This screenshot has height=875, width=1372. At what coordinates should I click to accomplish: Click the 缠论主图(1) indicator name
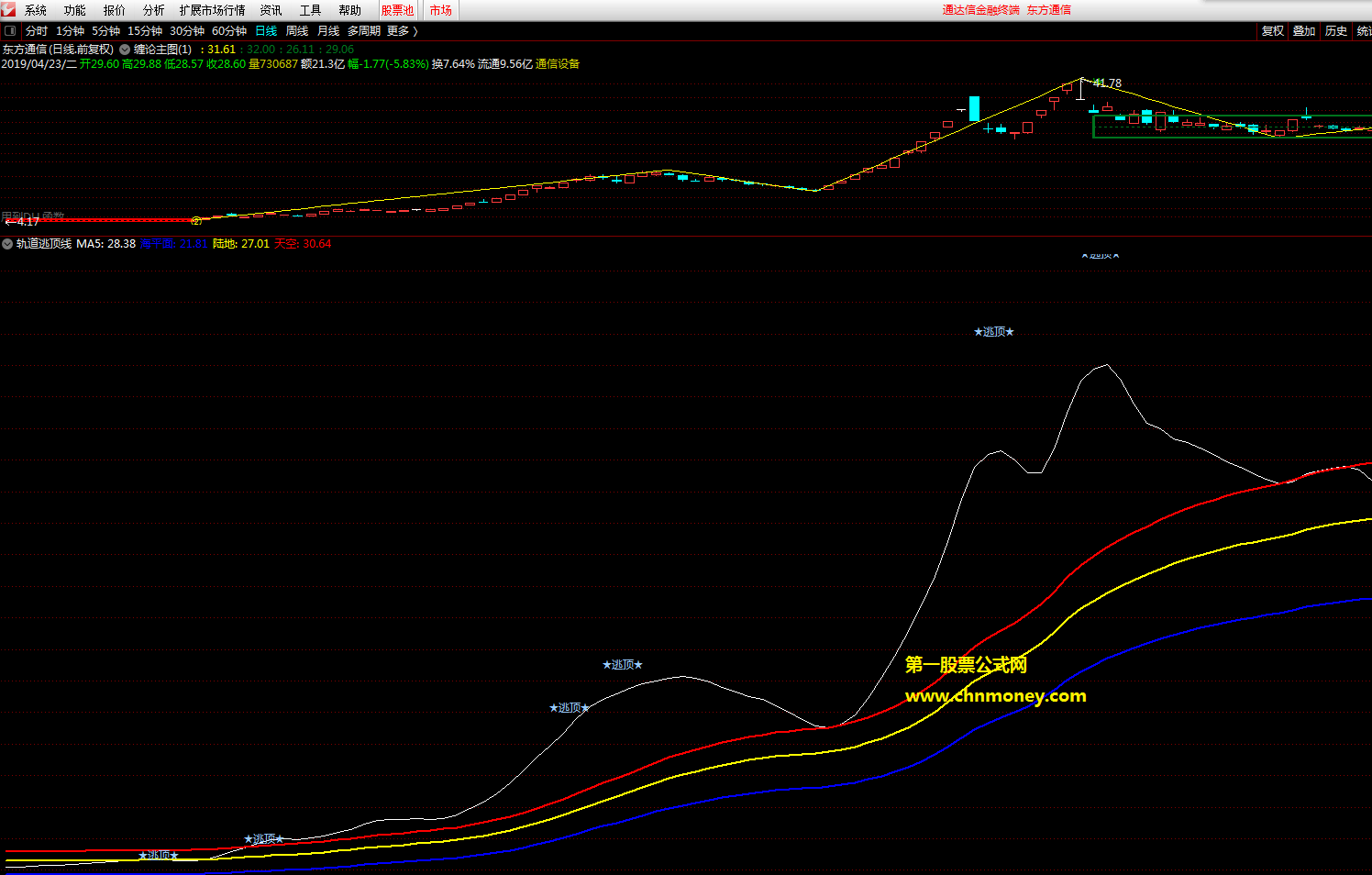tap(163, 50)
